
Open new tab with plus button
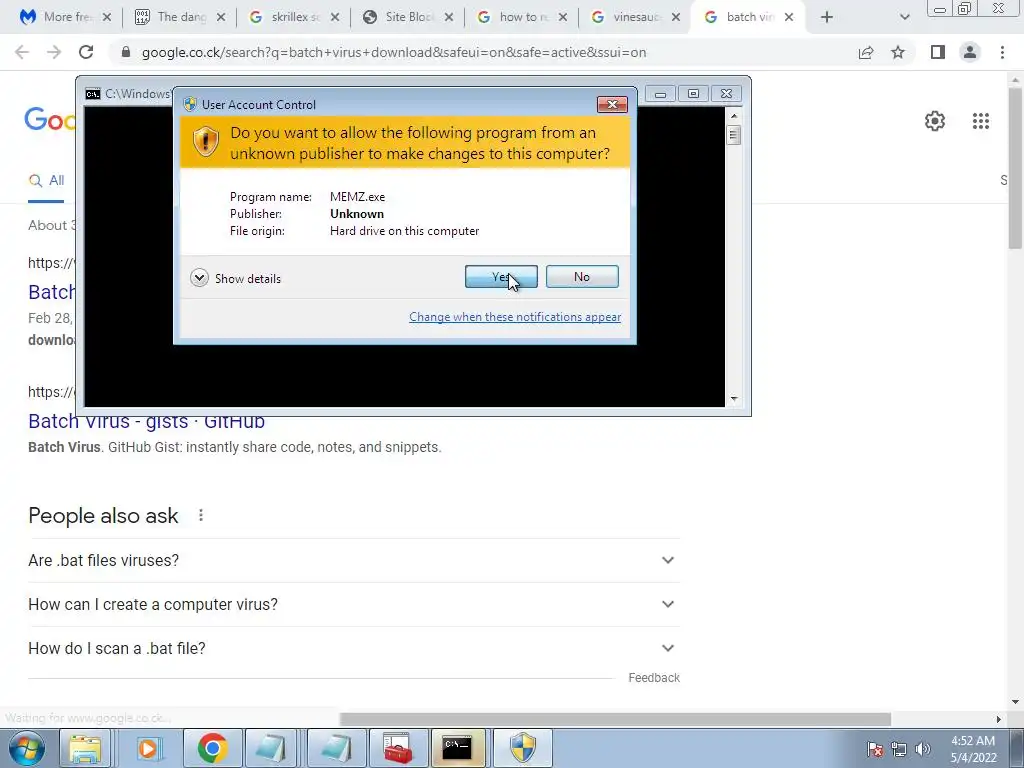click(827, 17)
